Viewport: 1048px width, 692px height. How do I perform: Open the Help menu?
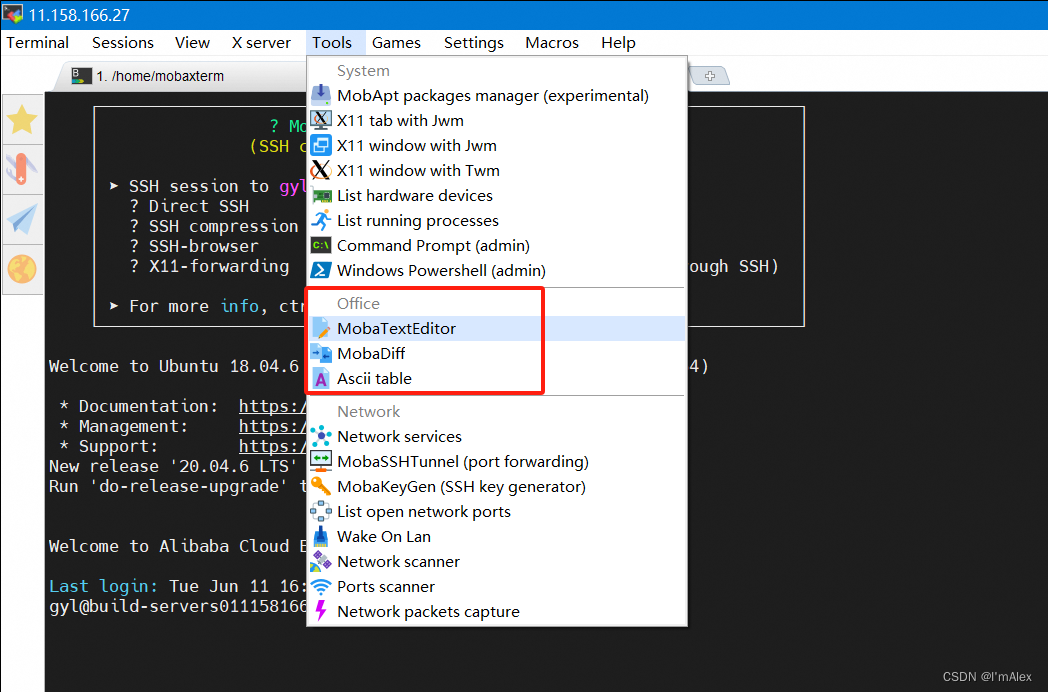click(618, 43)
